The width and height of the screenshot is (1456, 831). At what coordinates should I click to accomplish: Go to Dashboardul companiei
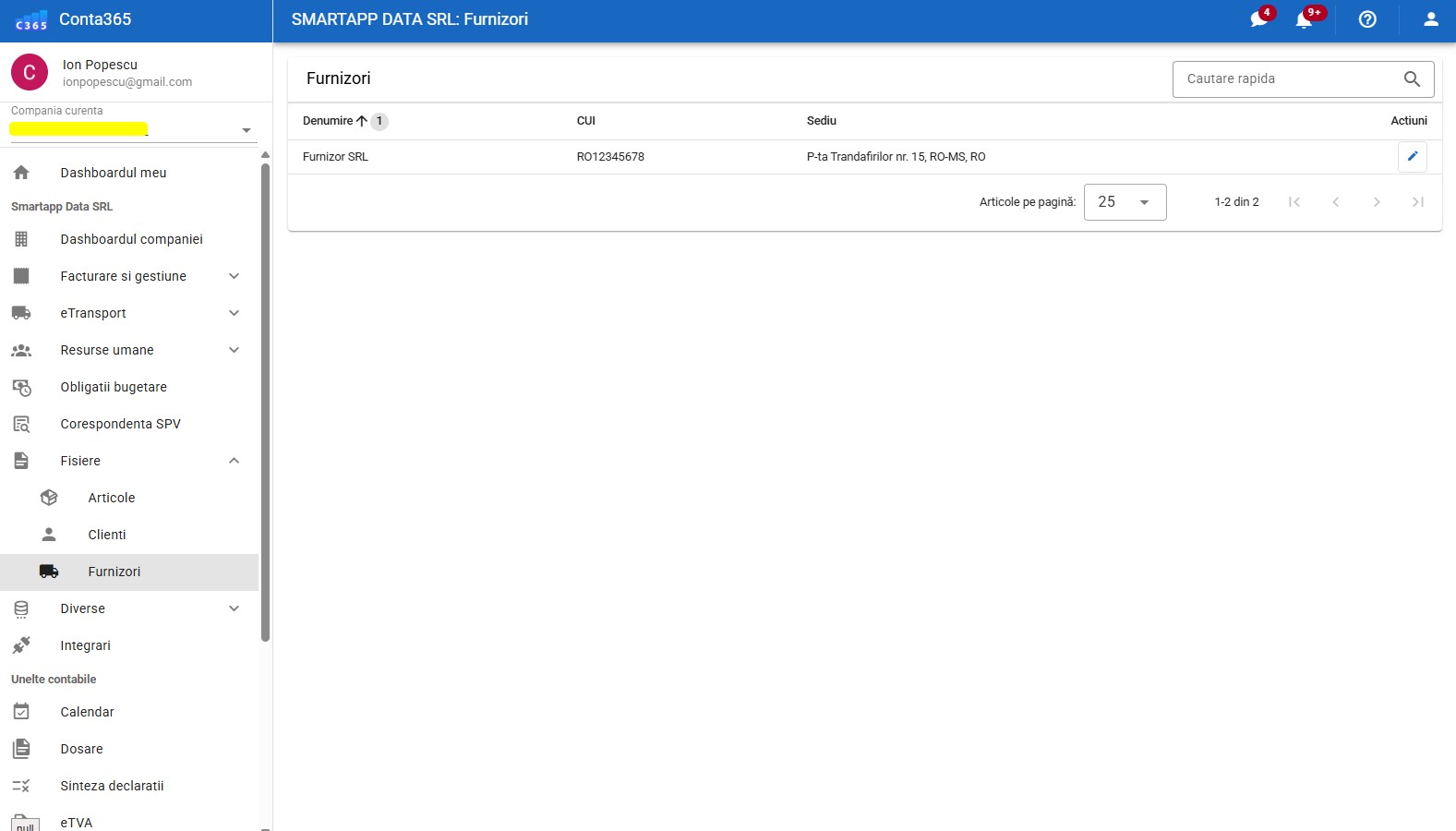tap(131, 239)
